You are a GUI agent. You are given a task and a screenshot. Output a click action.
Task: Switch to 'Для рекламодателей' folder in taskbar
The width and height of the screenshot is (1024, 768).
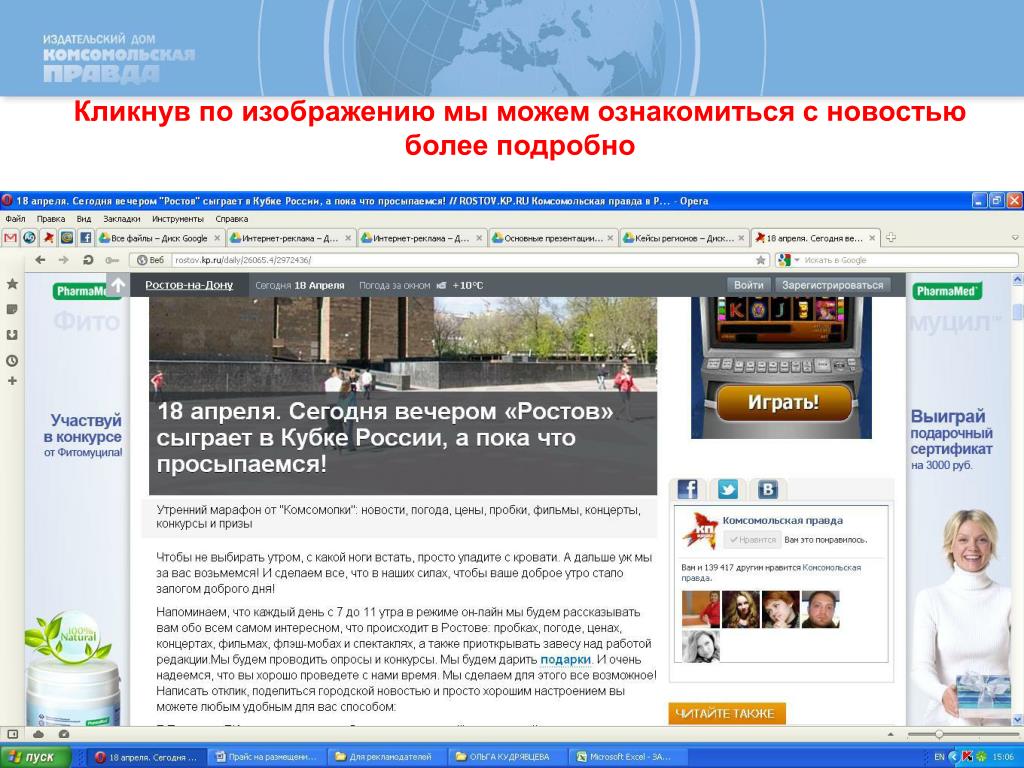pyautogui.click(x=386, y=757)
